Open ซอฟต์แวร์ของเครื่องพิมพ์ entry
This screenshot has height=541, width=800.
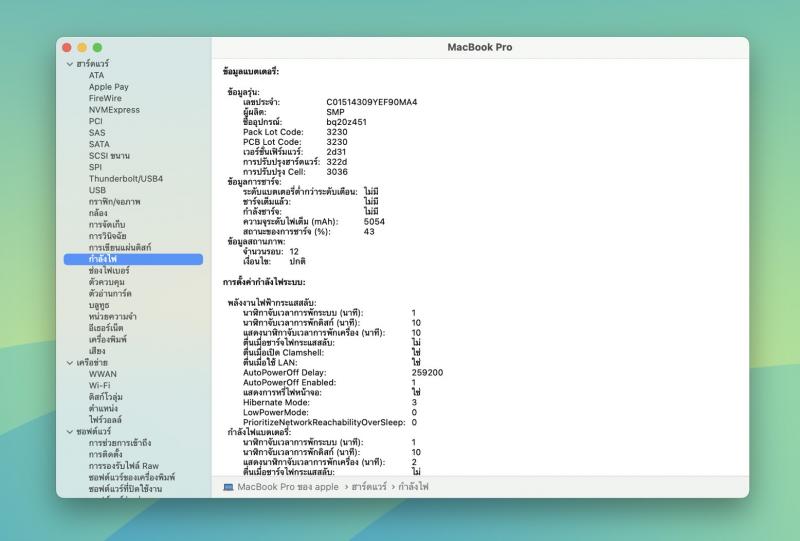click(132, 477)
